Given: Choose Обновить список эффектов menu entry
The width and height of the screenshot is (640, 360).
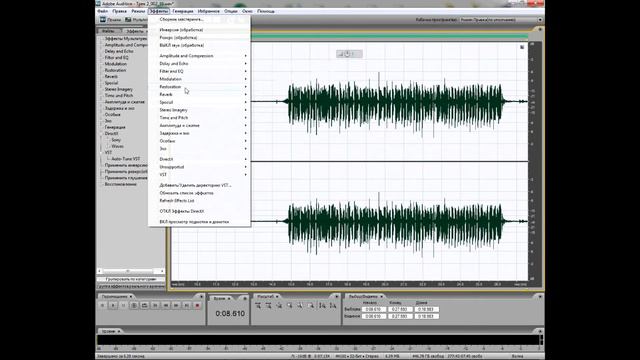Looking at the screenshot, I should pyautogui.click(x=199, y=193).
